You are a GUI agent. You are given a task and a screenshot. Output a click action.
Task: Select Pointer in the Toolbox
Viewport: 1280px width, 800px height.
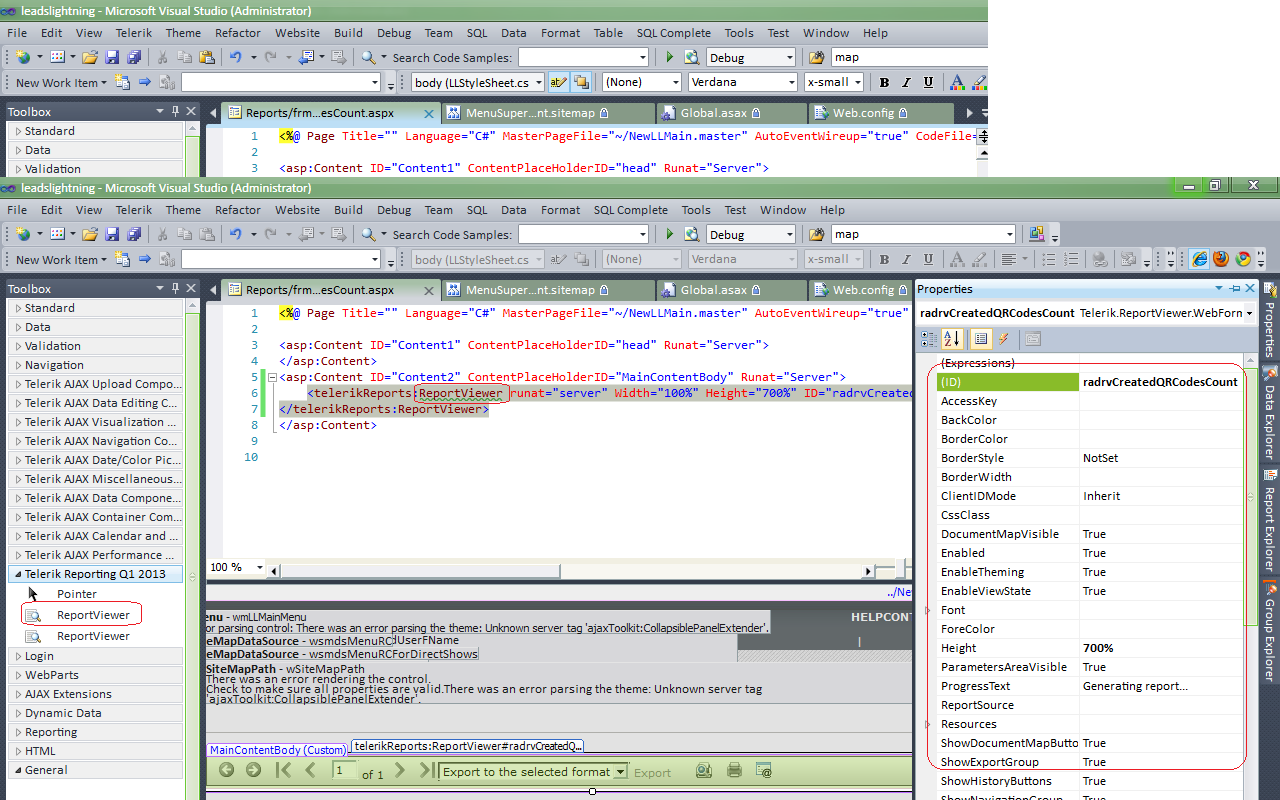pyautogui.click(x=76, y=594)
